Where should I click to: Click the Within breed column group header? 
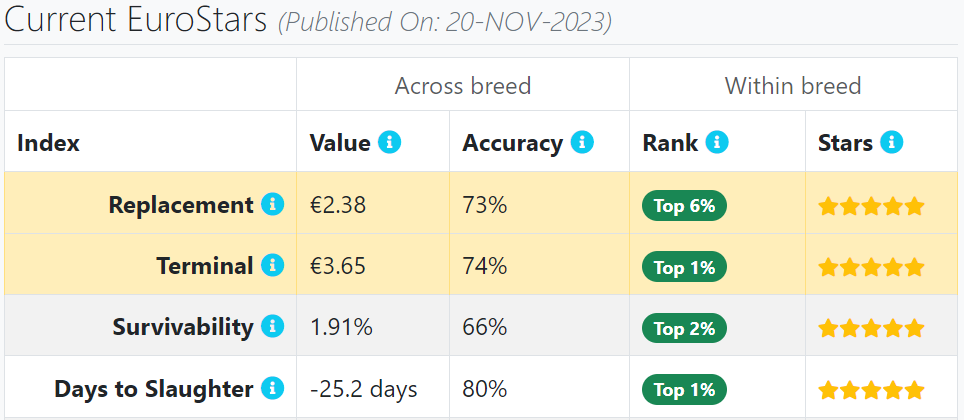click(x=792, y=85)
